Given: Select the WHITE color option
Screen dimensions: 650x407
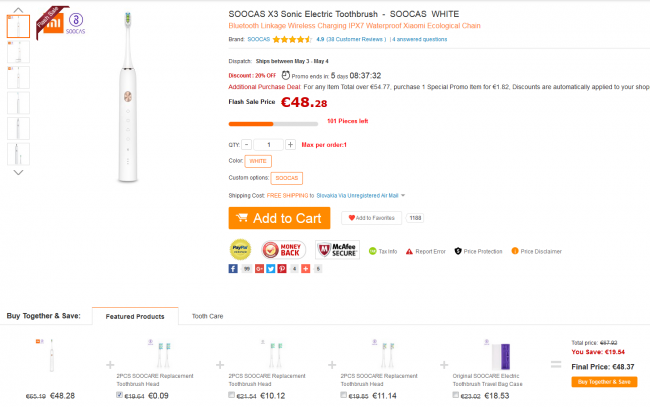Looking at the screenshot, I should click(258, 160).
